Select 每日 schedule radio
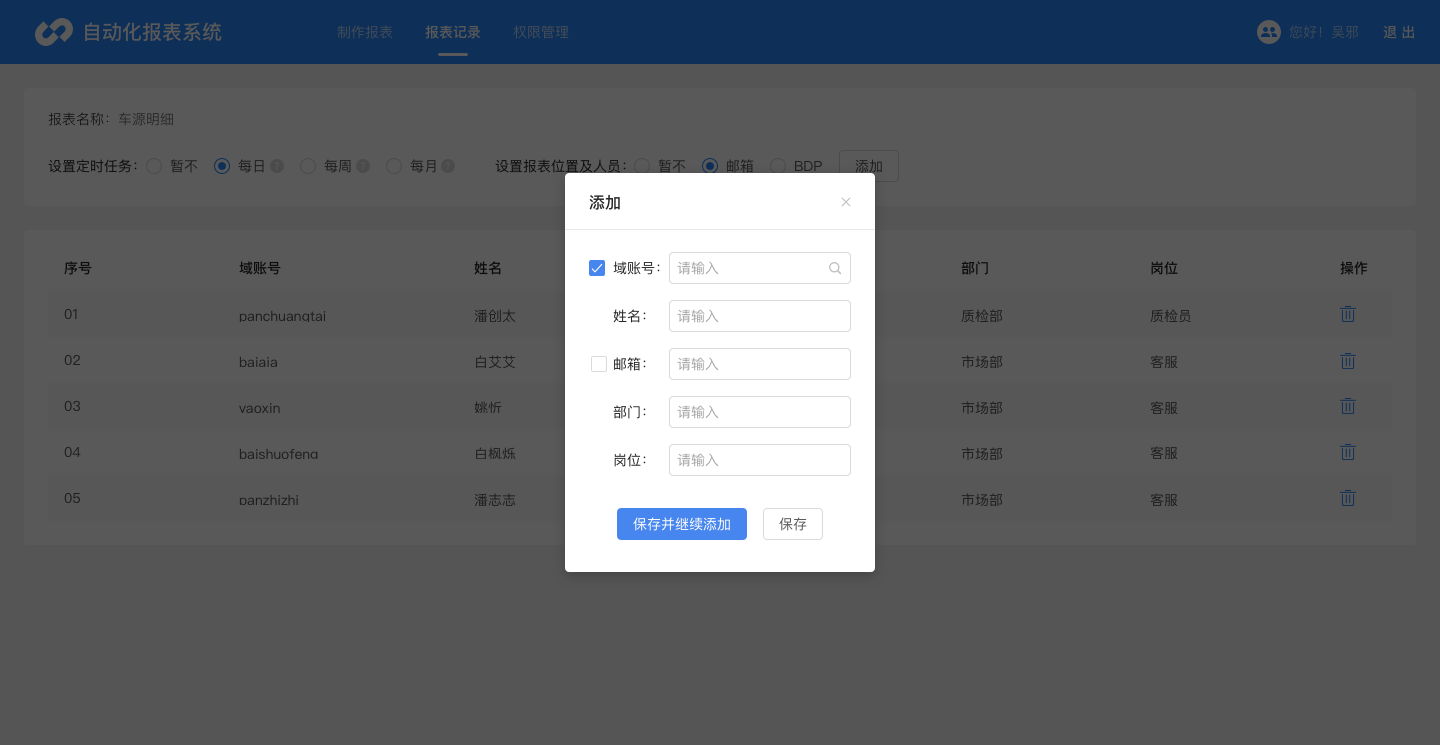Image resolution: width=1440 pixels, height=745 pixels. 222,166
